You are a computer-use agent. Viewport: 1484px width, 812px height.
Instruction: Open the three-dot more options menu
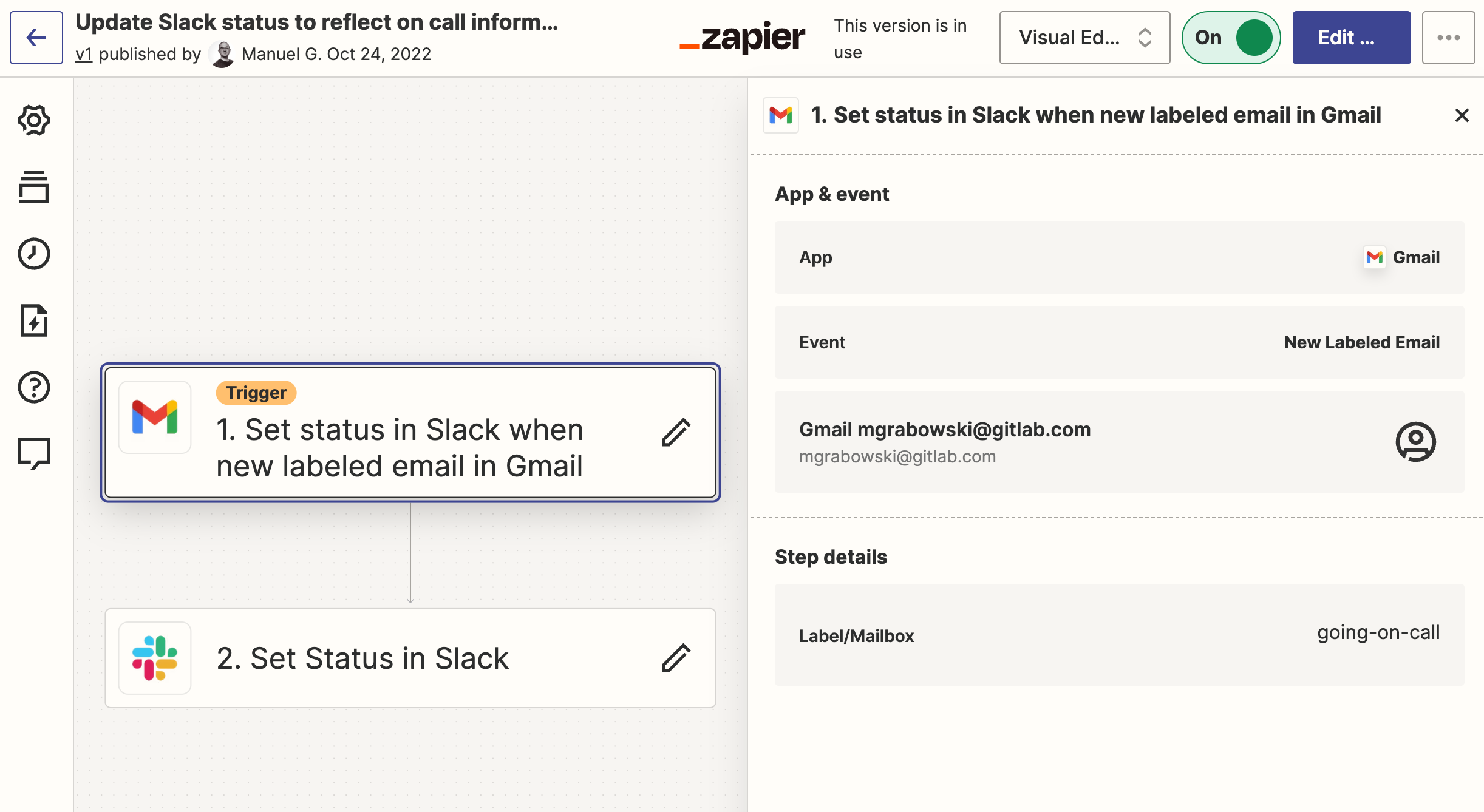pos(1448,38)
